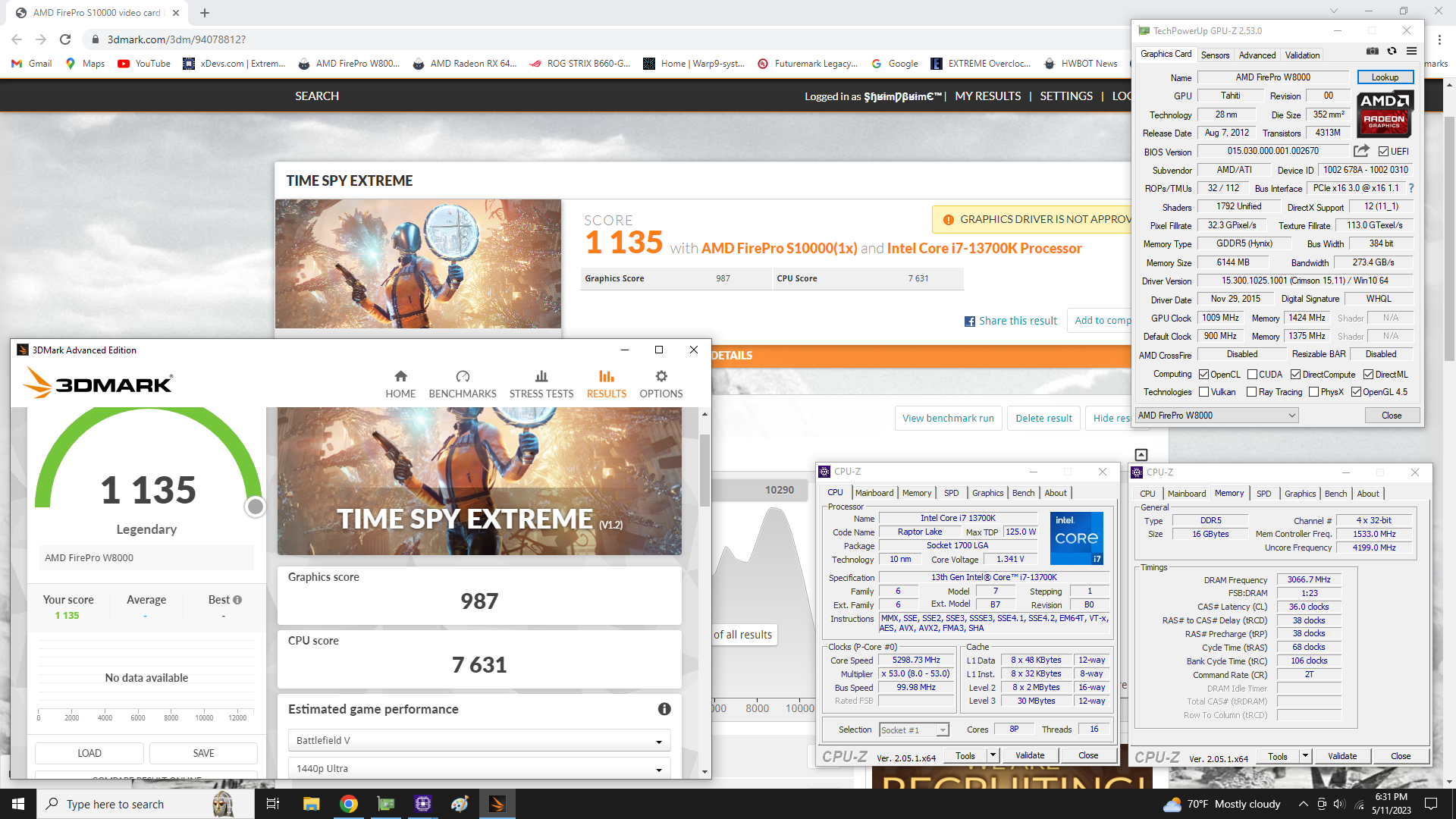
Task: Click the Delete result button
Action: (x=1043, y=419)
